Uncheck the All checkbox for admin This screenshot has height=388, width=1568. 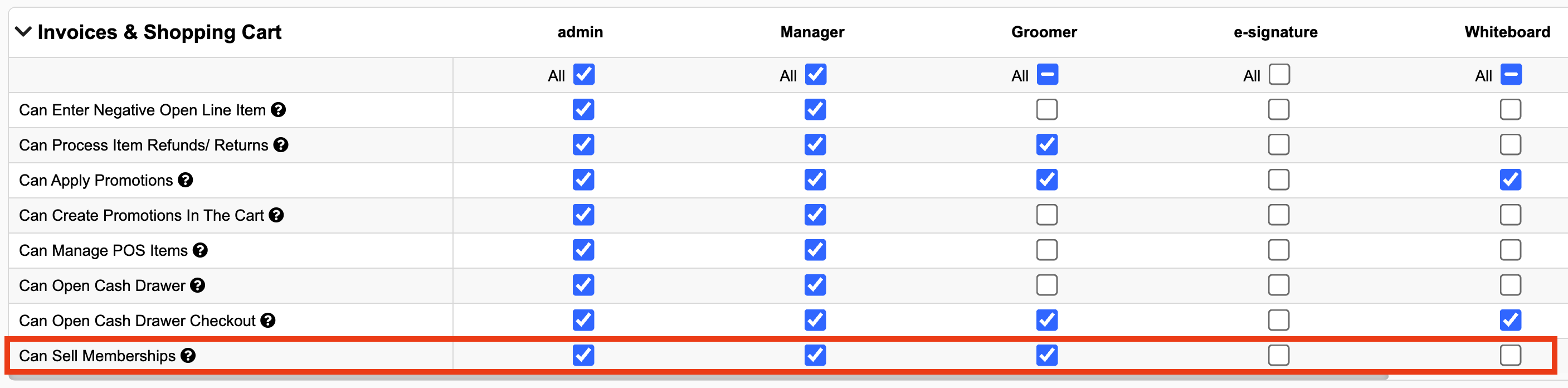coord(584,75)
